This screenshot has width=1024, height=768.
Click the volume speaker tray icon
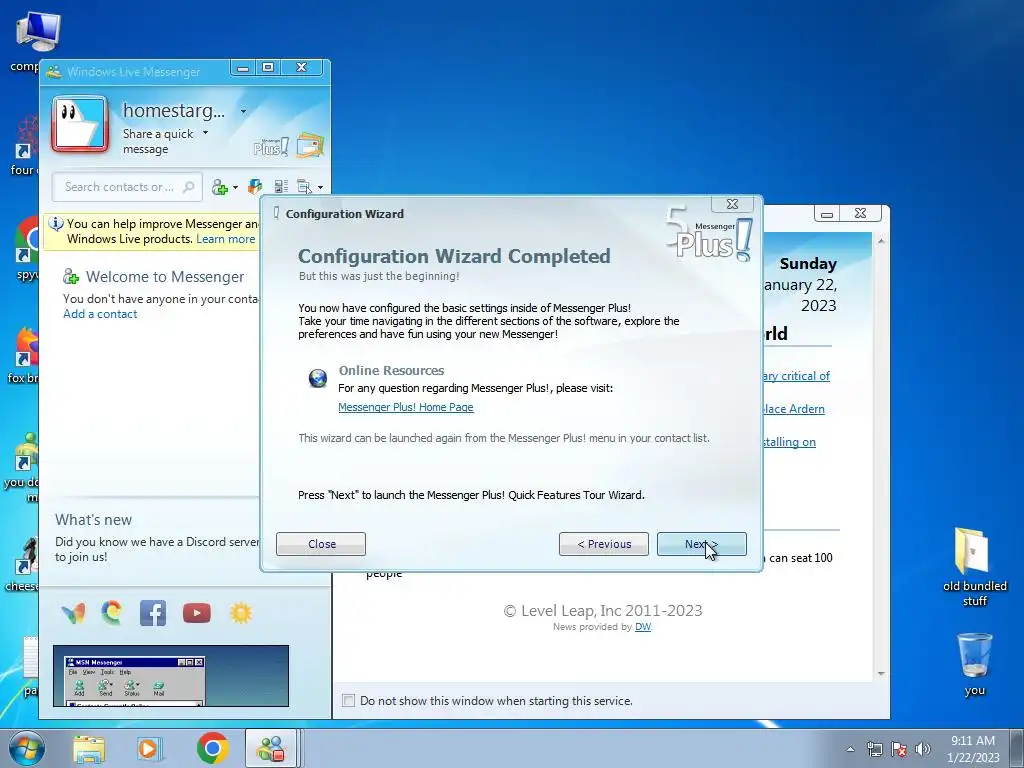[x=923, y=749]
